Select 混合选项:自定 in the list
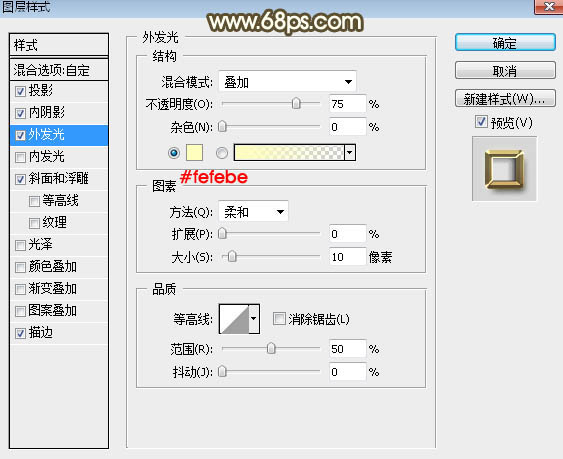The width and height of the screenshot is (563, 459). point(59,70)
